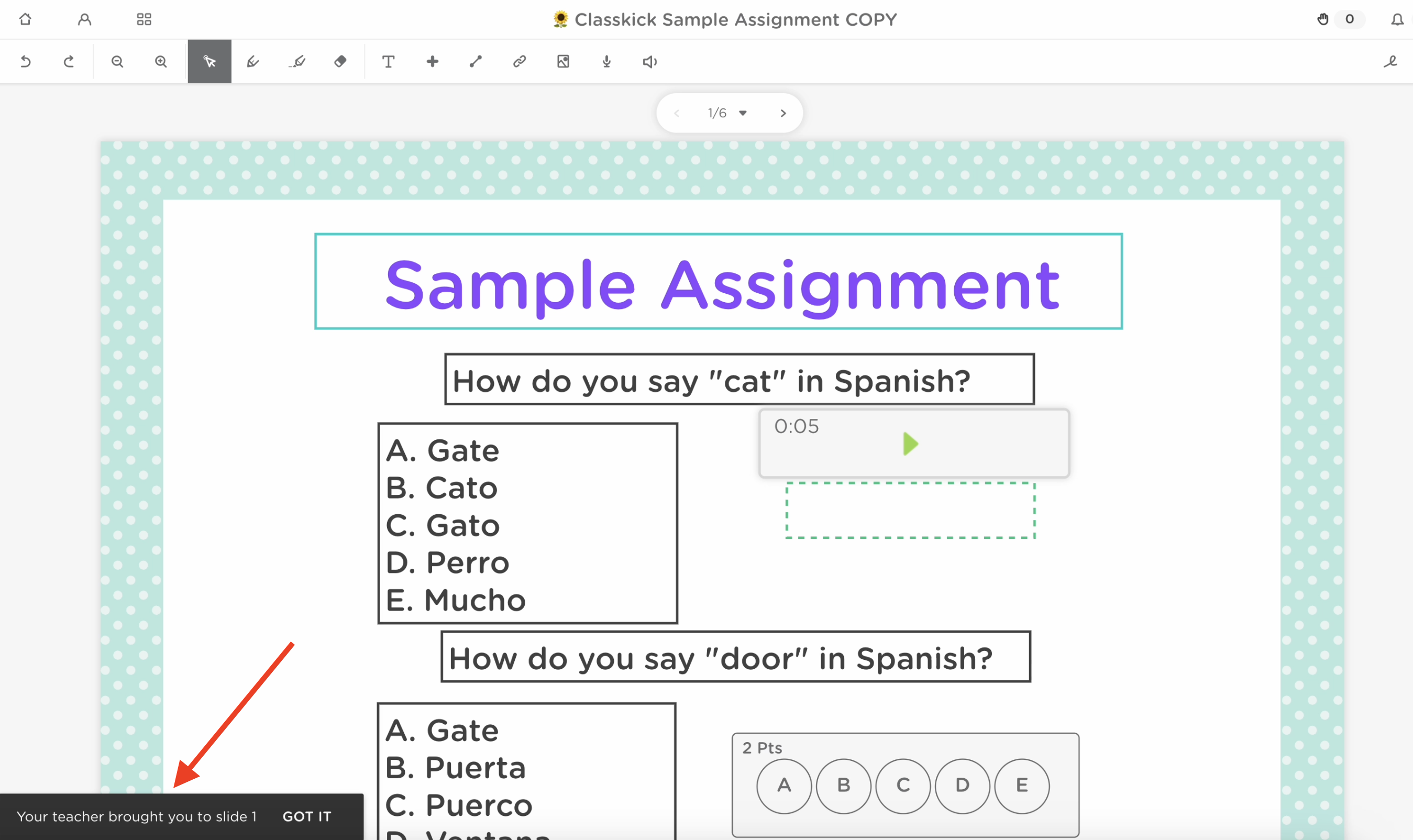Open the notifications bell
This screenshot has height=840, width=1413.
tap(1397, 19)
